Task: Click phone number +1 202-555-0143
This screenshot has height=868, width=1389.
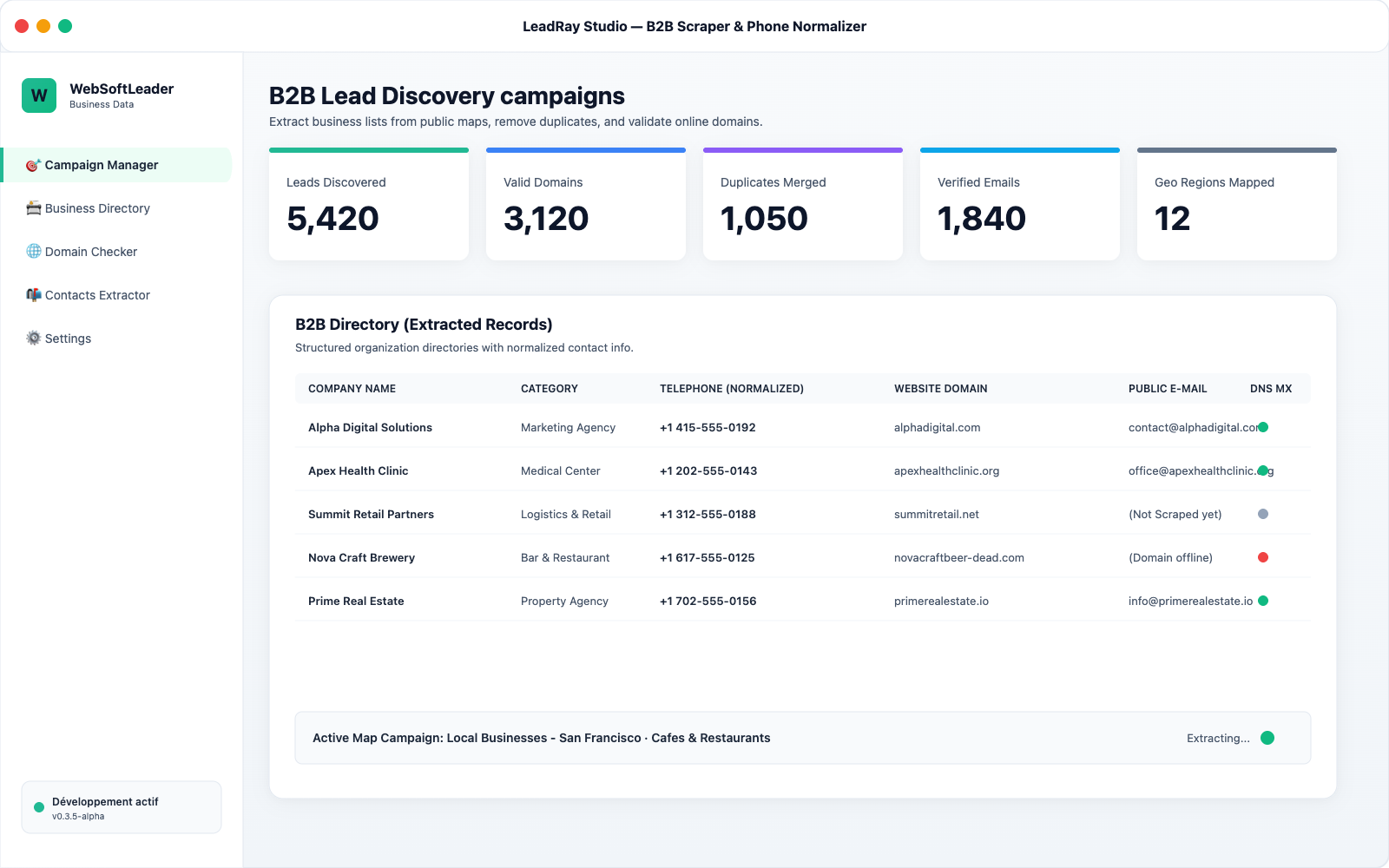Action: click(x=708, y=470)
